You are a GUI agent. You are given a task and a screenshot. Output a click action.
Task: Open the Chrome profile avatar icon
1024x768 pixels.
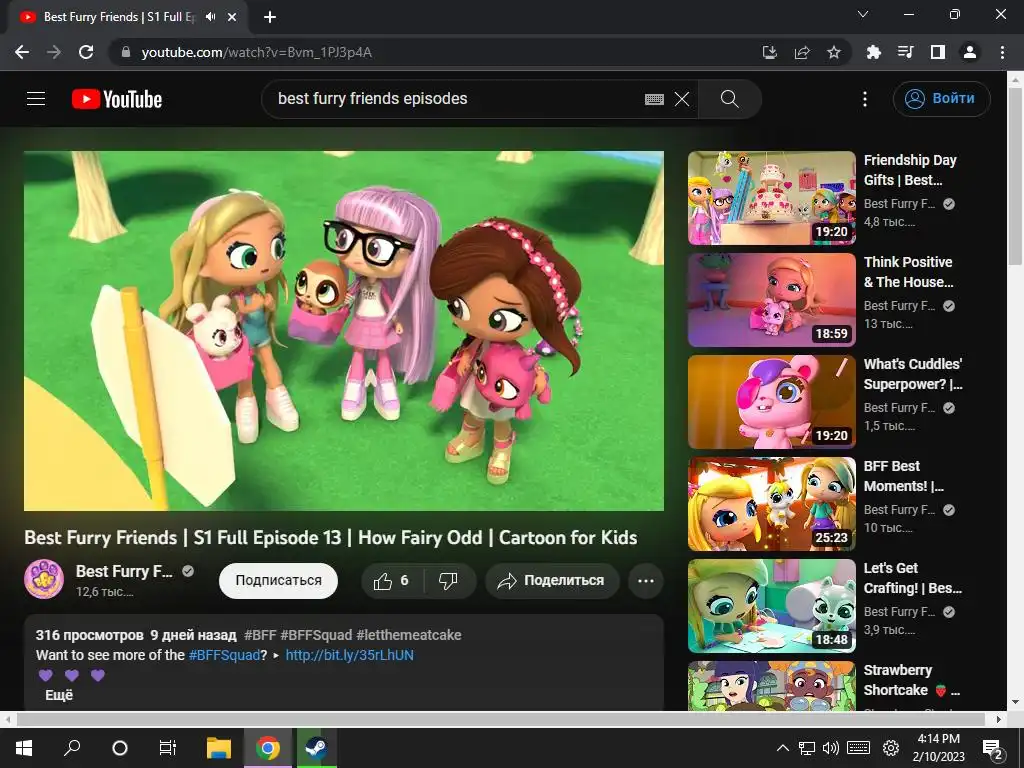(970, 52)
